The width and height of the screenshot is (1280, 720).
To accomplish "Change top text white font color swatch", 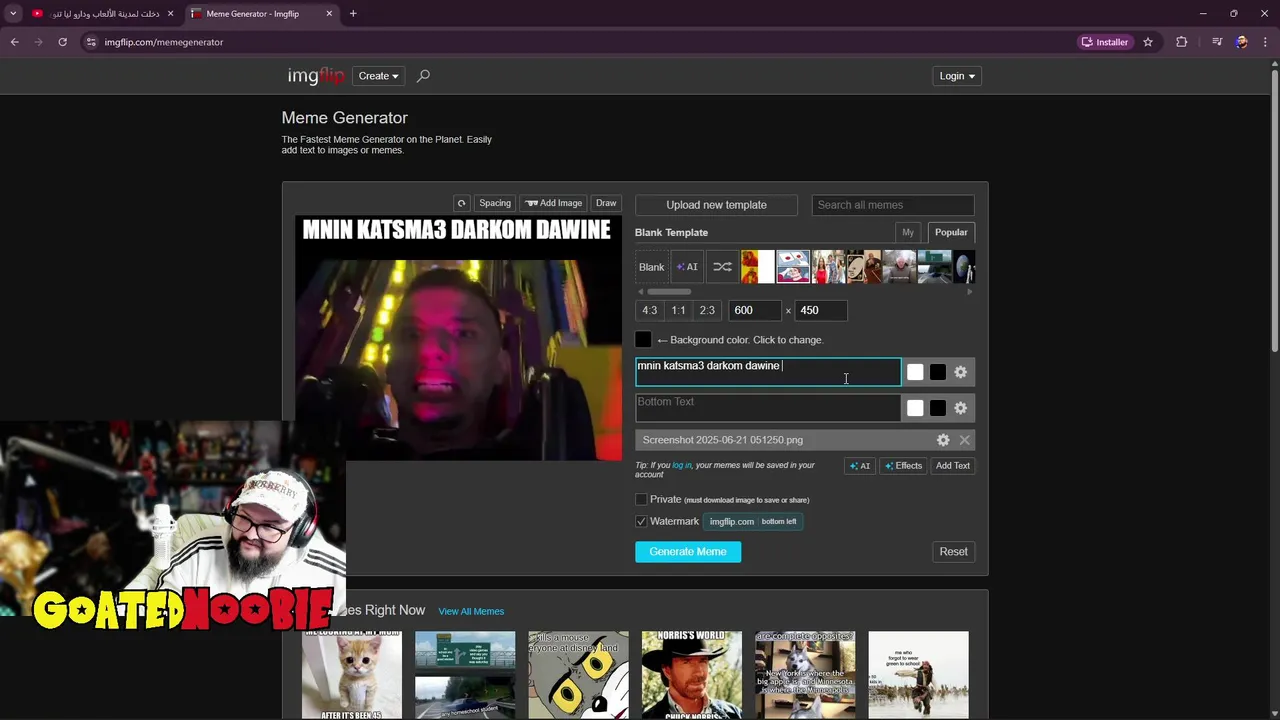I will pos(915,372).
